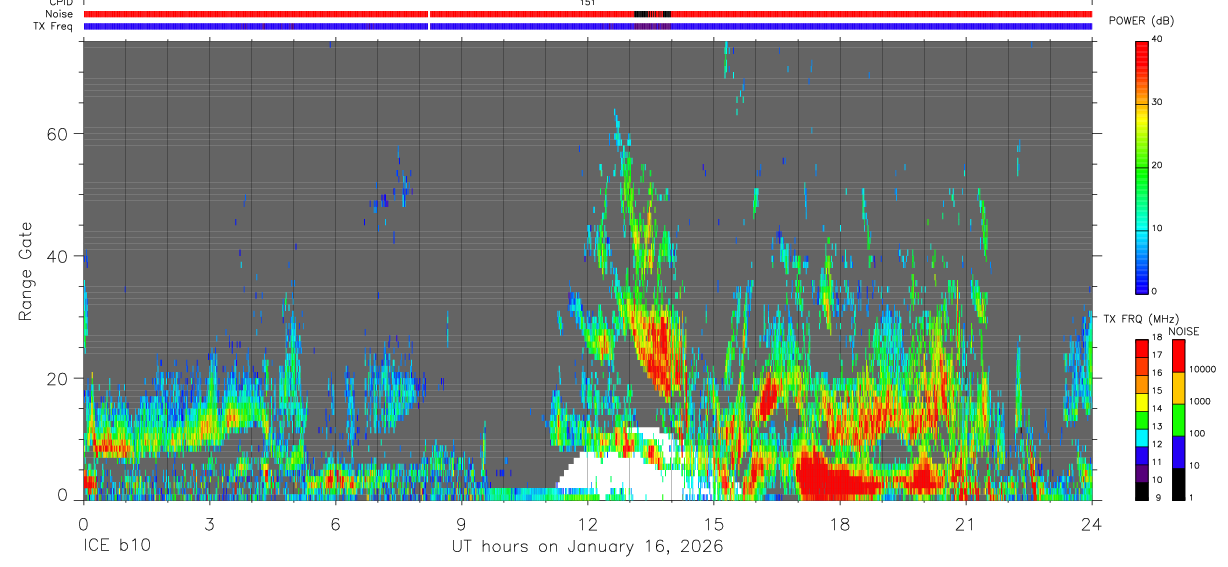Click the UT hours on January 16, 2026 caption

click(x=587, y=547)
